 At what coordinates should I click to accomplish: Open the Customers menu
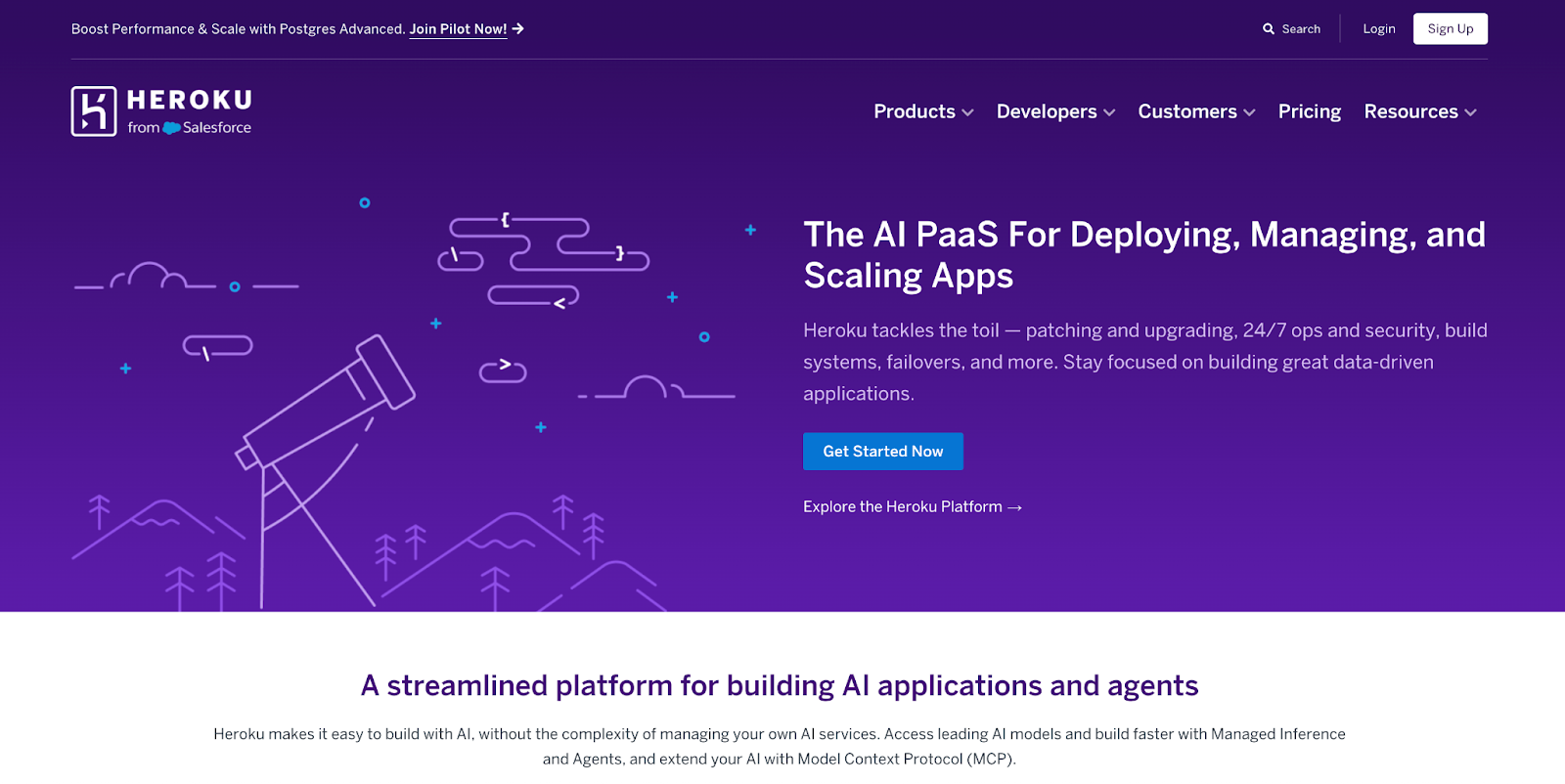click(x=1196, y=111)
